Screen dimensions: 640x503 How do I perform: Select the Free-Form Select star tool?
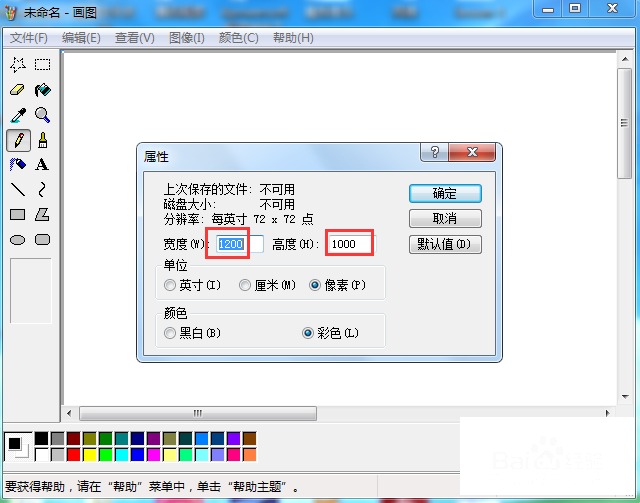click(x=18, y=65)
